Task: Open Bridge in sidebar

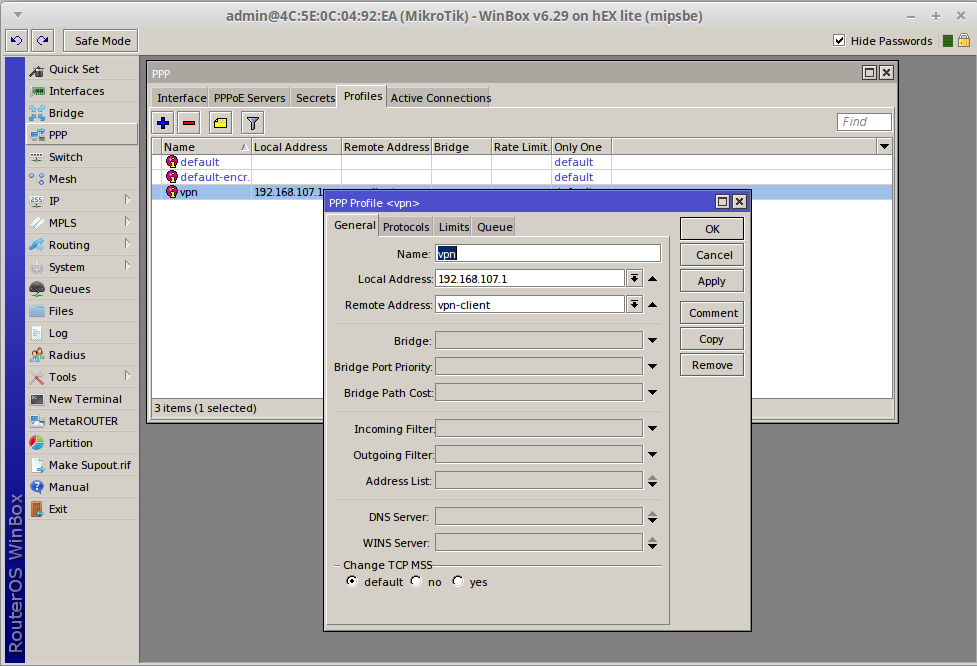Action: click(82, 113)
